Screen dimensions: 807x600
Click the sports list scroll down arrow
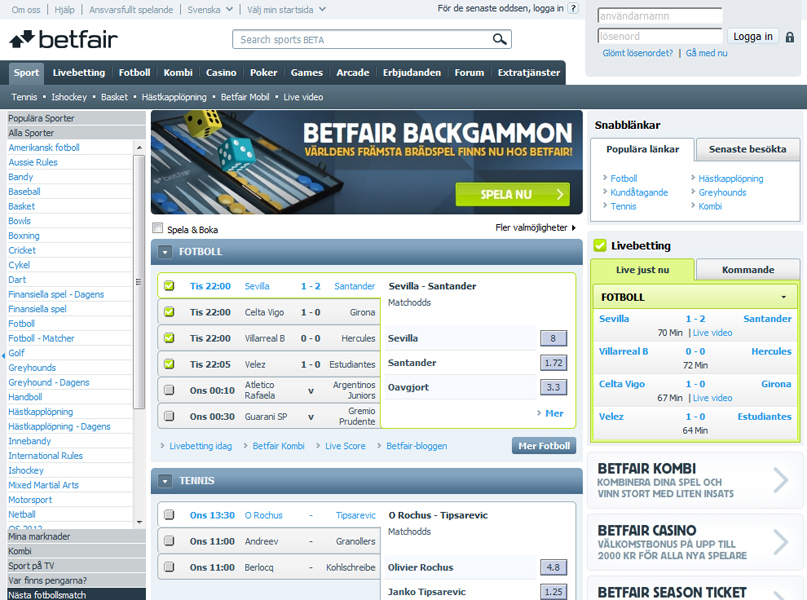pos(139,522)
